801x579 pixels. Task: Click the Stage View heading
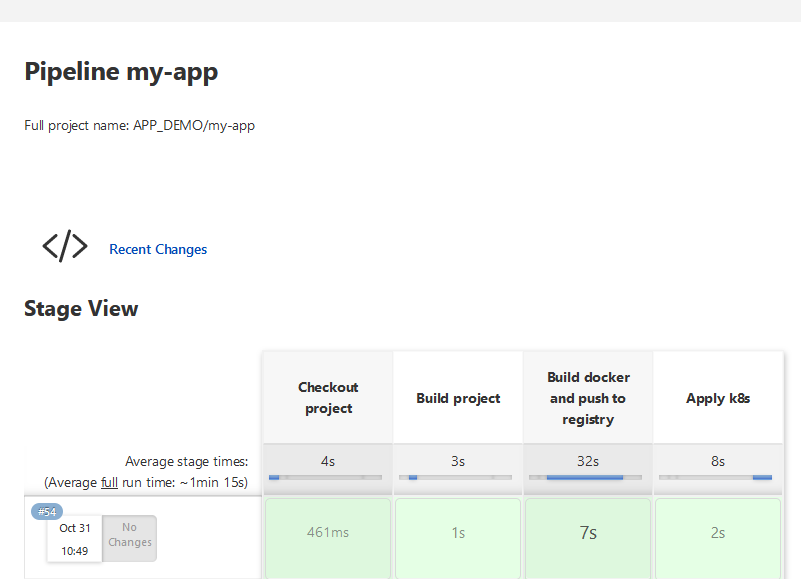coord(81,308)
